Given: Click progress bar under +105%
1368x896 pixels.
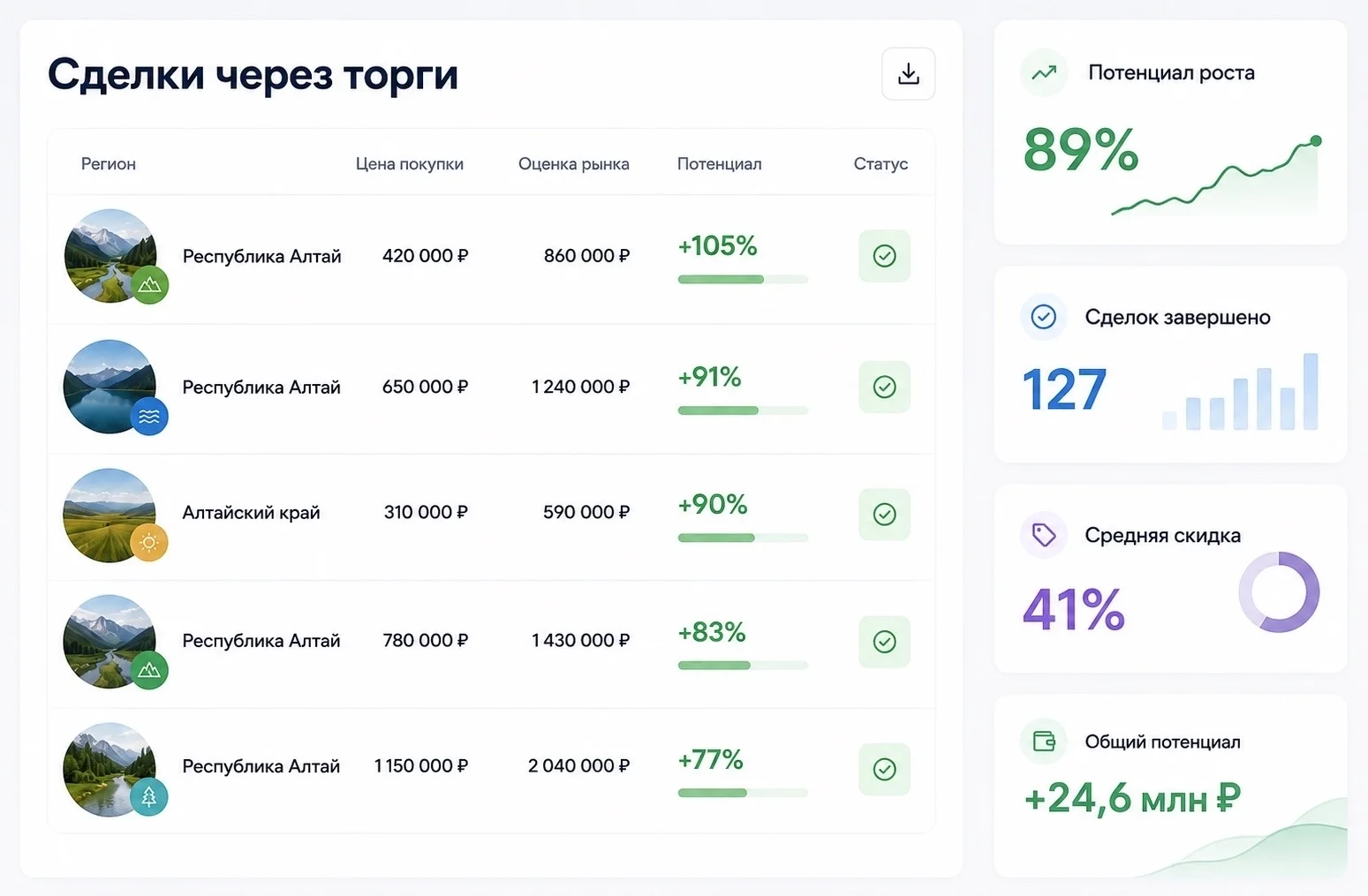Looking at the screenshot, I should point(743,280).
